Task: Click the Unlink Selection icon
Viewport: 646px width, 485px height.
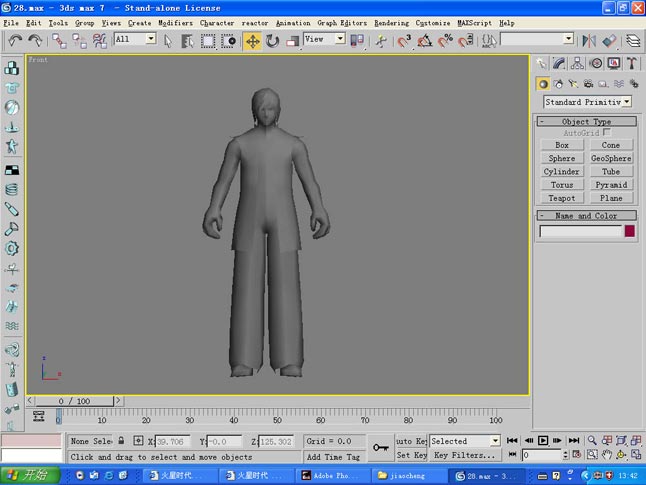Action: pos(80,41)
